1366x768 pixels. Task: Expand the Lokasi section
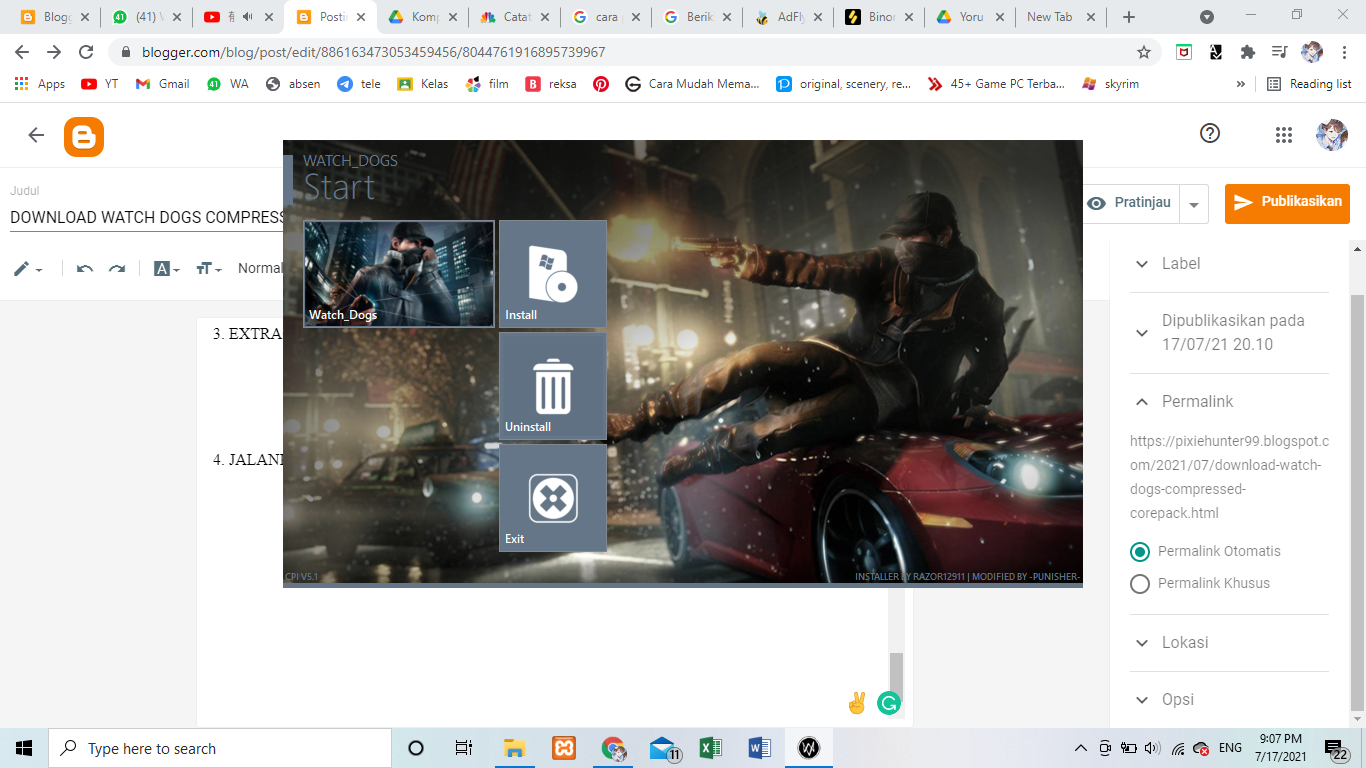click(1229, 642)
